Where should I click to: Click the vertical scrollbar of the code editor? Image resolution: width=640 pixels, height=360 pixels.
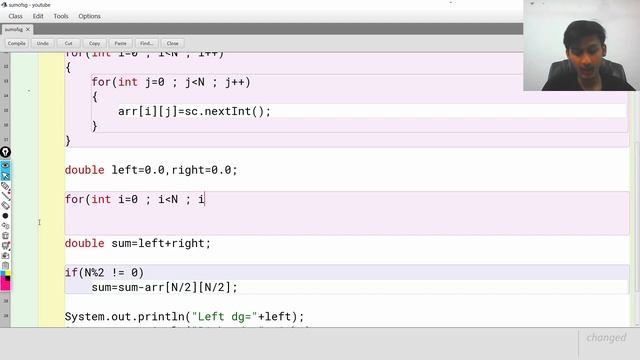tap(637, 216)
